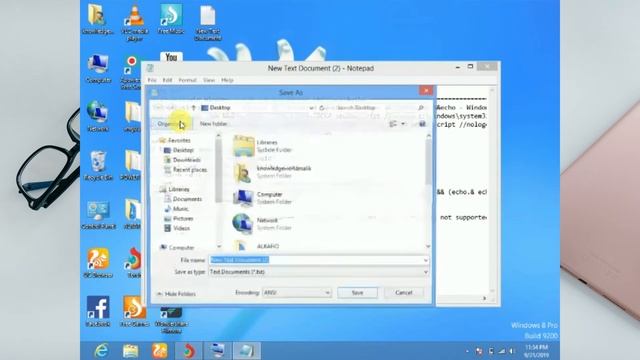Screen dimensions: 640x360
Task: Open Notepad Help menu
Action: pos(227,80)
